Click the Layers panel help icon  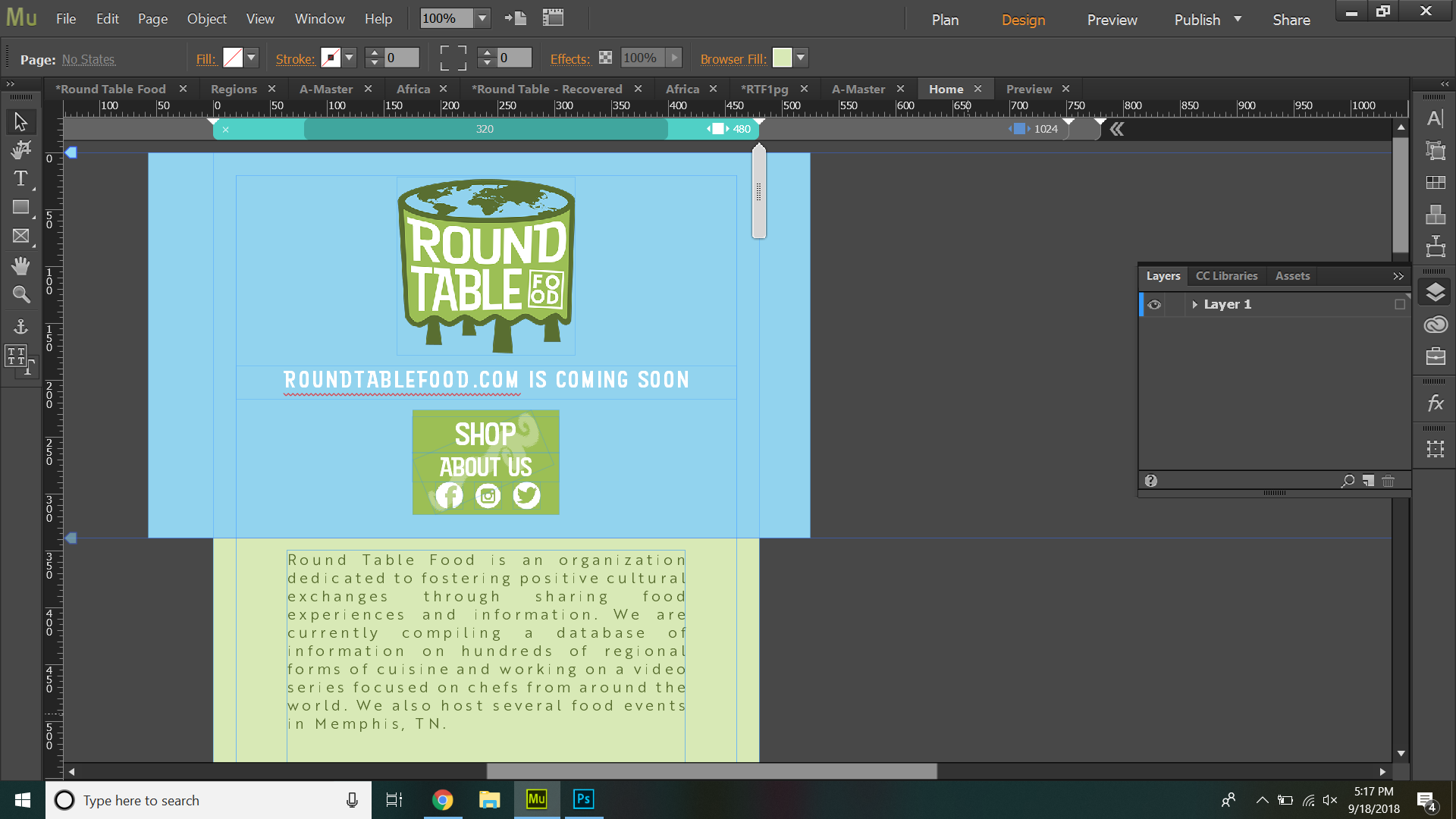click(1150, 481)
